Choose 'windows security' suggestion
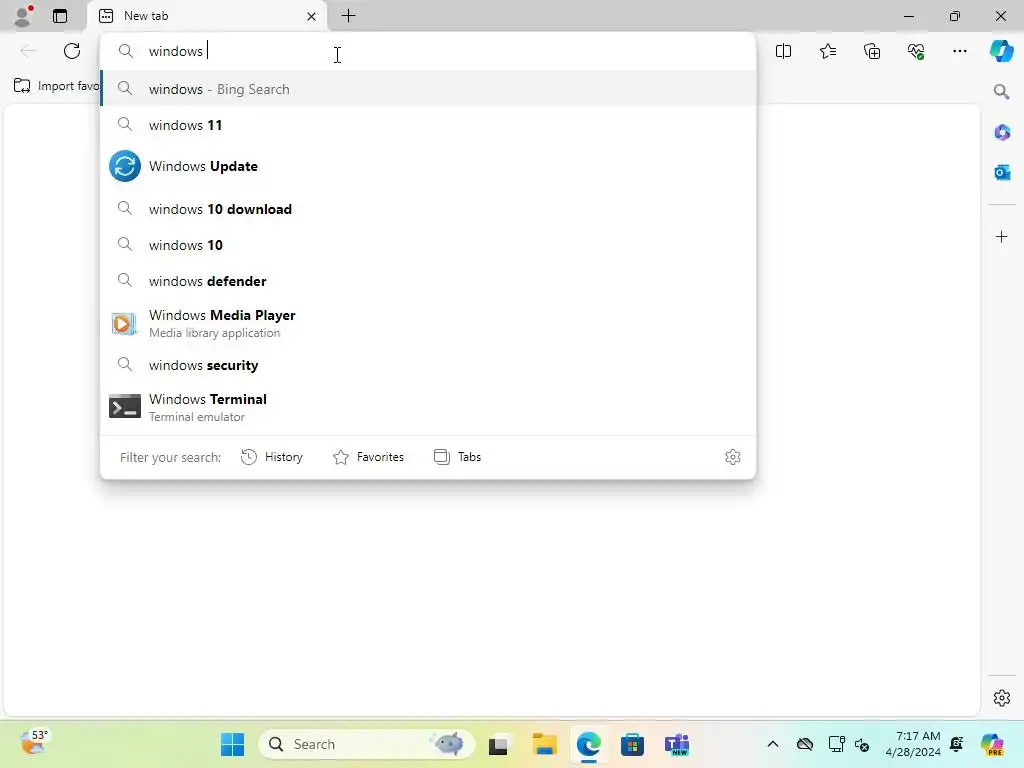 pyautogui.click(x=428, y=365)
